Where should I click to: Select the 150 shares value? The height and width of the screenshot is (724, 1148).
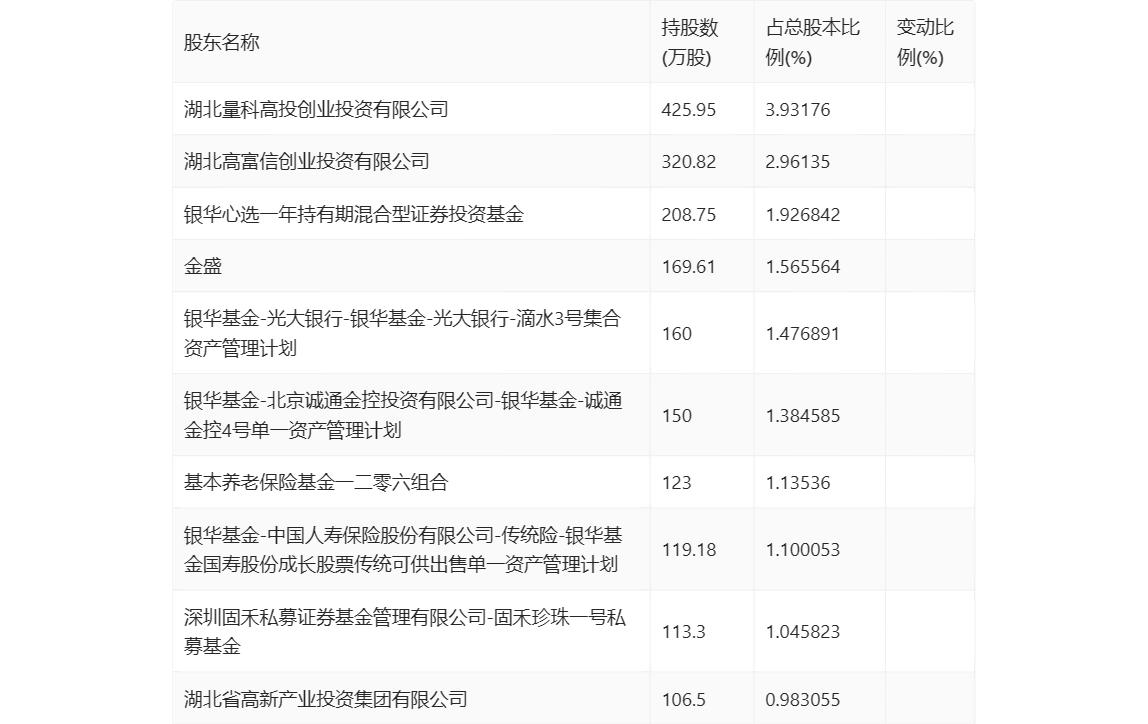(677, 416)
